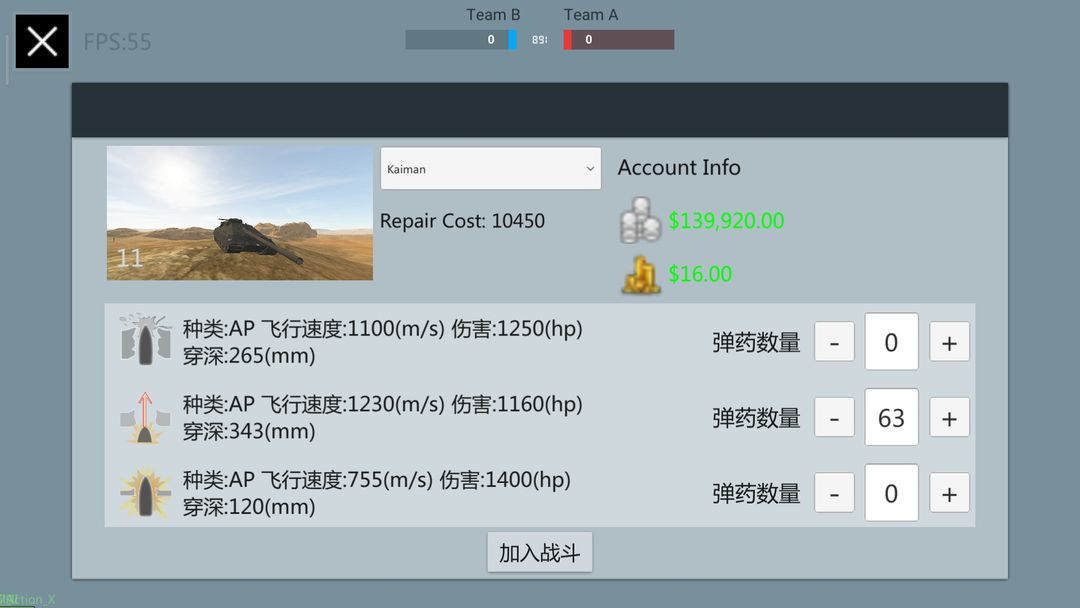Click the red-arrow 343mm penetration shell icon
The width and height of the screenshot is (1080, 608).
click(145, 417)
